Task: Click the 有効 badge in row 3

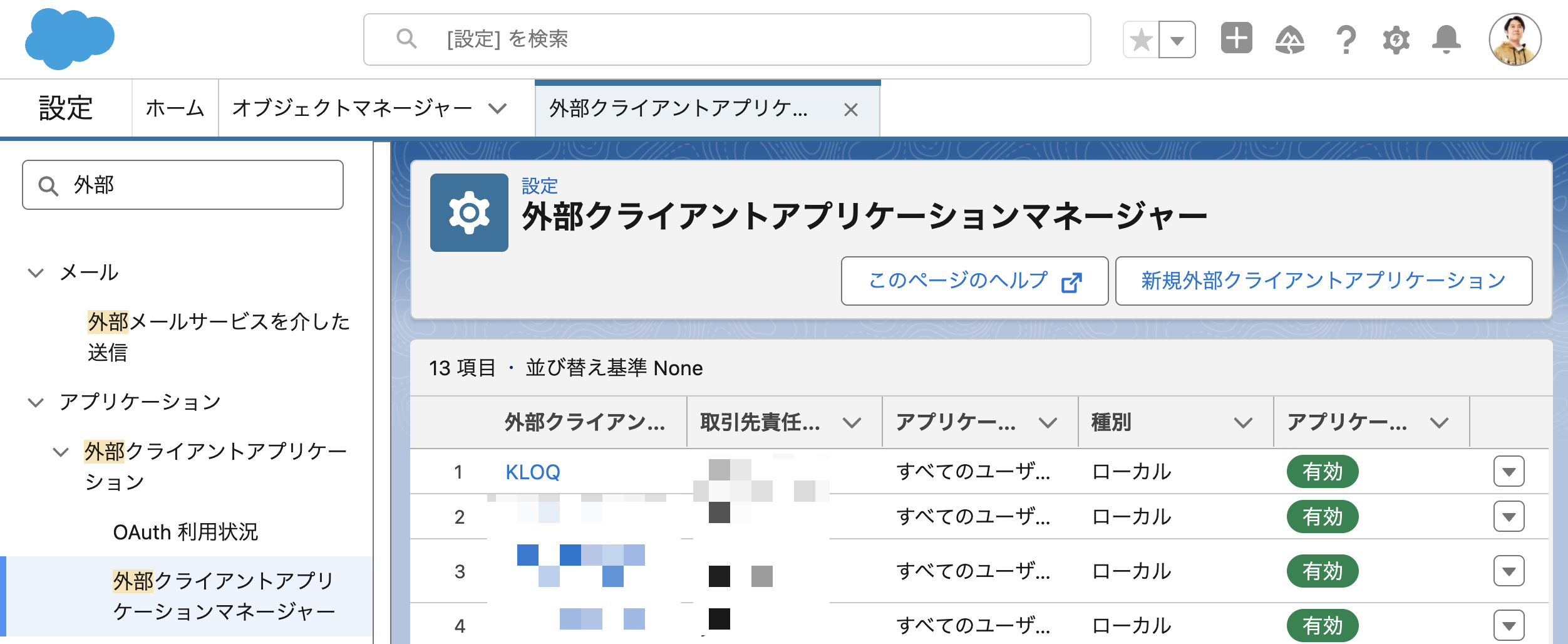Action: click(x=1323, y=571)
